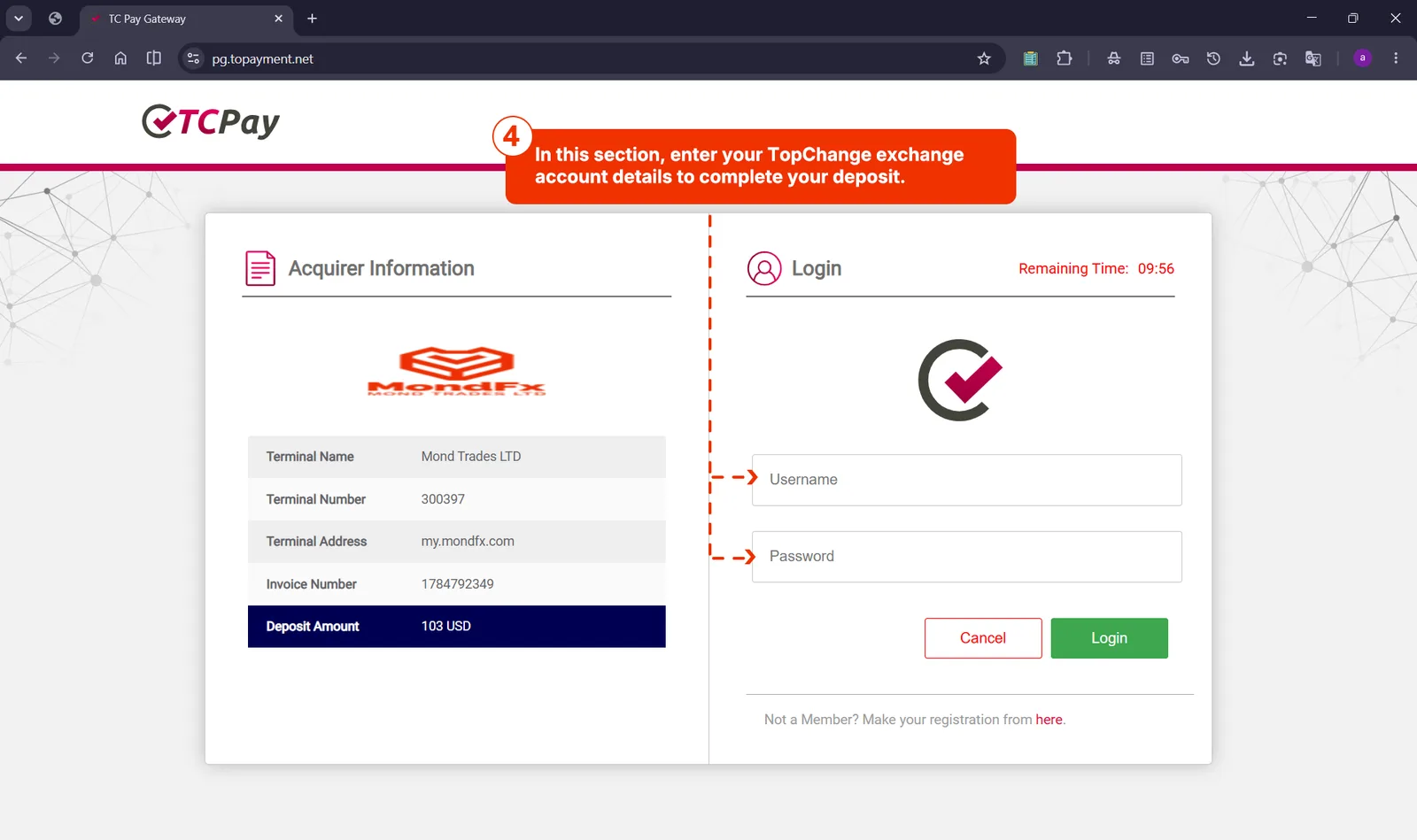Follow the registration 'here' link
Screen dimensions: 1417x840
[x=1049, y=720]
